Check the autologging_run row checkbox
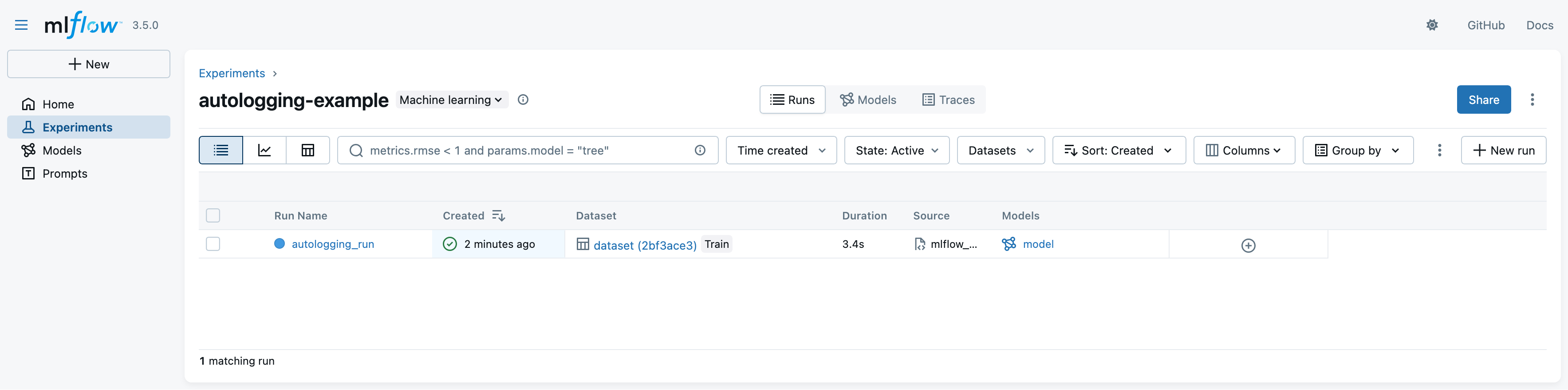The image size is (1568, 390). pyautogui.click(x=213, y=244)
